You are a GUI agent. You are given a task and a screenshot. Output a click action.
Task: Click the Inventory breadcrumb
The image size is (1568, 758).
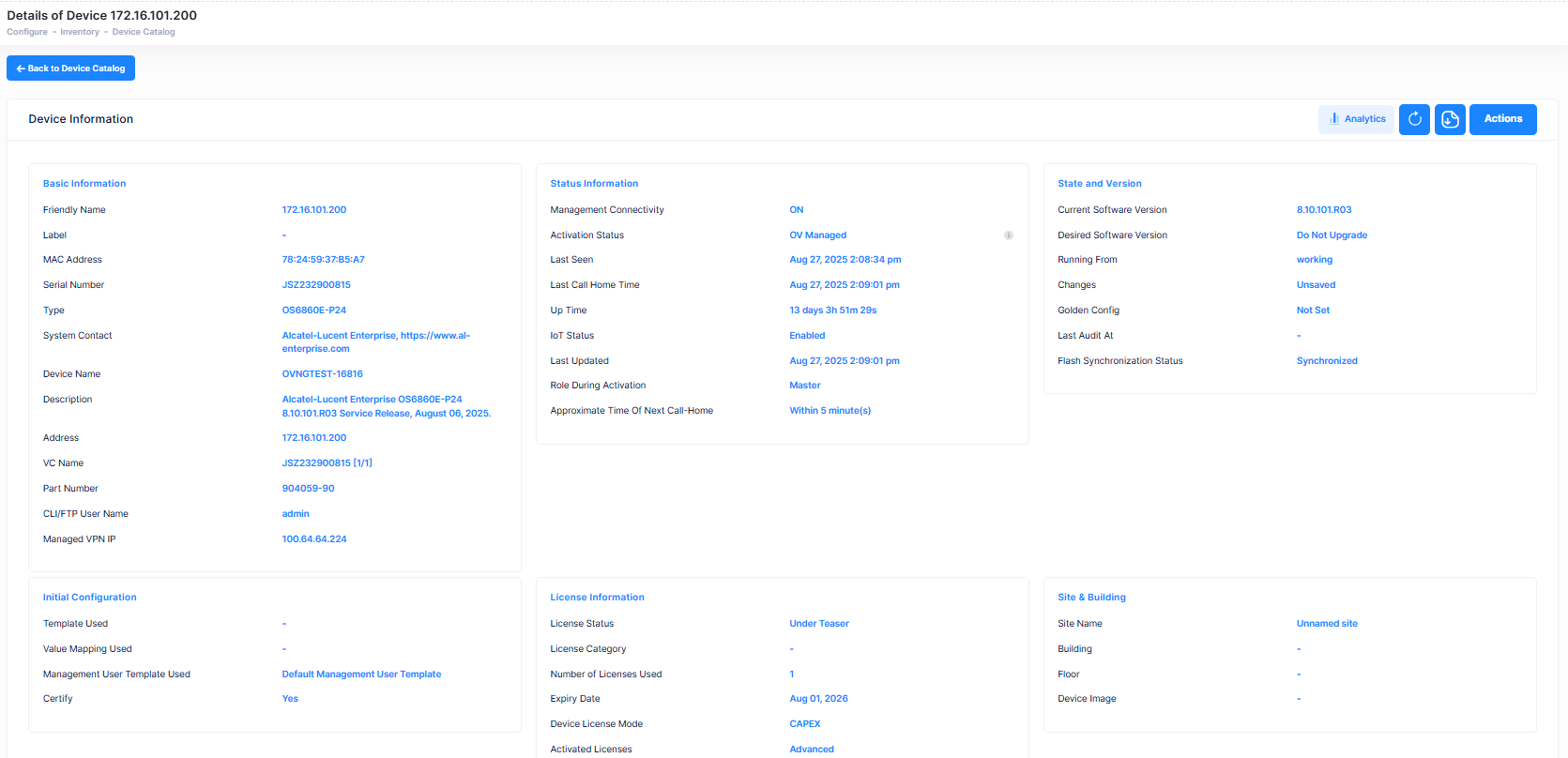click(x=80, y=32)
